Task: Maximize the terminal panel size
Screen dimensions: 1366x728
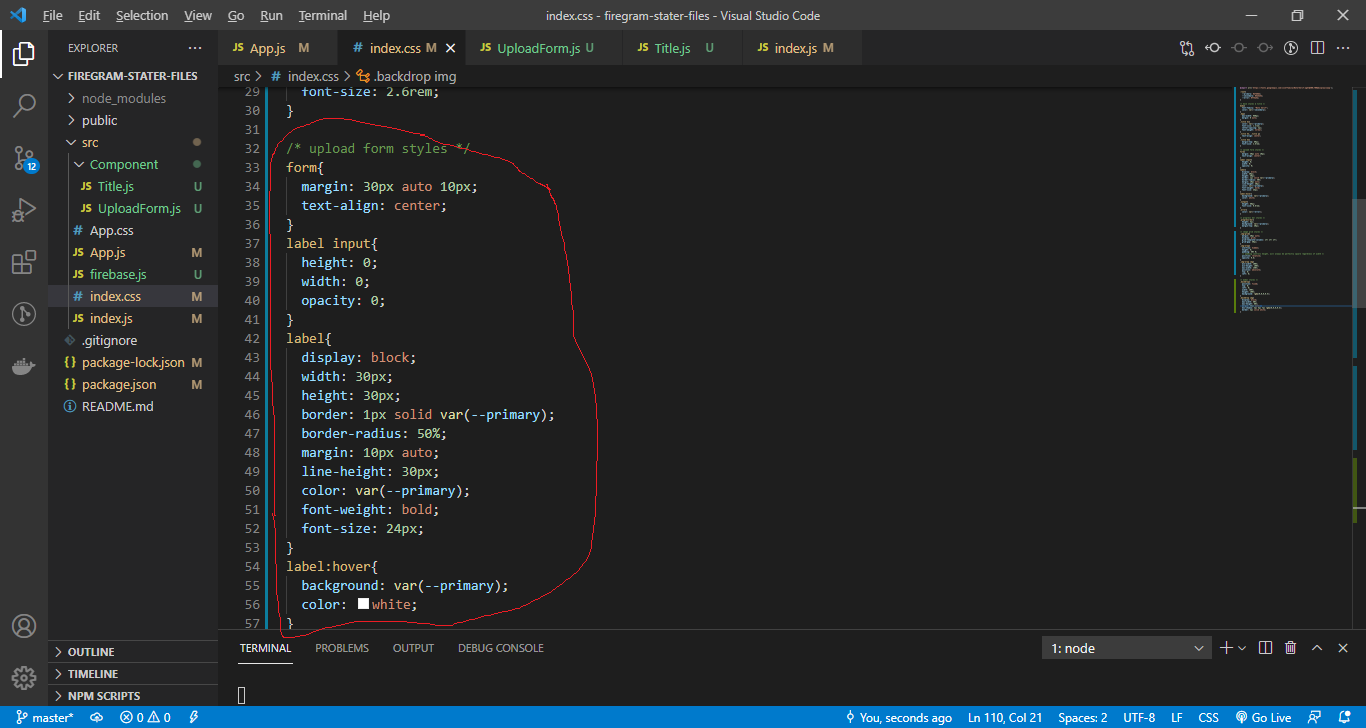Action: click(x=1317, y=648)
